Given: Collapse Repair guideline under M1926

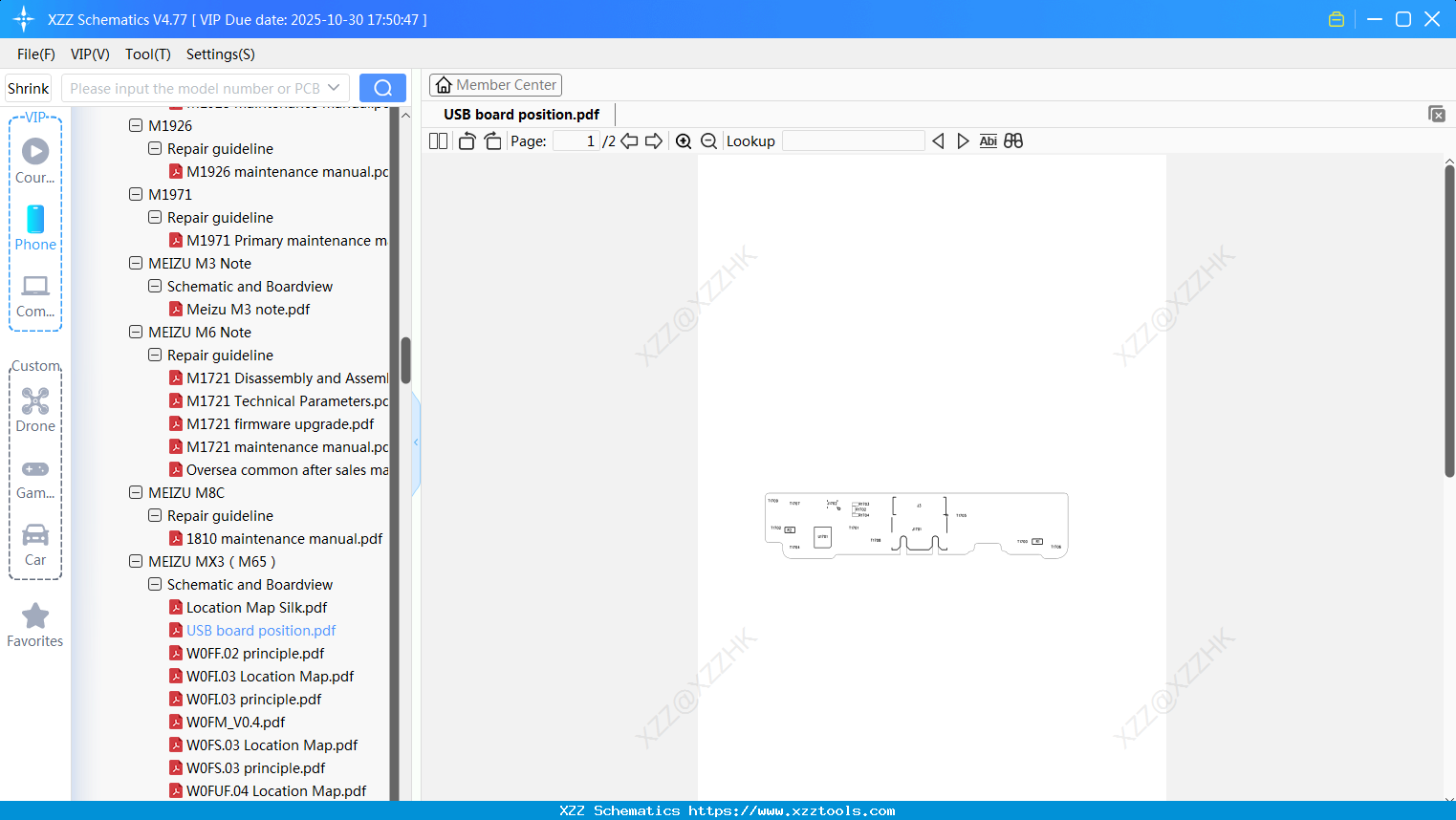Looking at the screenshot, I should coord(155,148).
